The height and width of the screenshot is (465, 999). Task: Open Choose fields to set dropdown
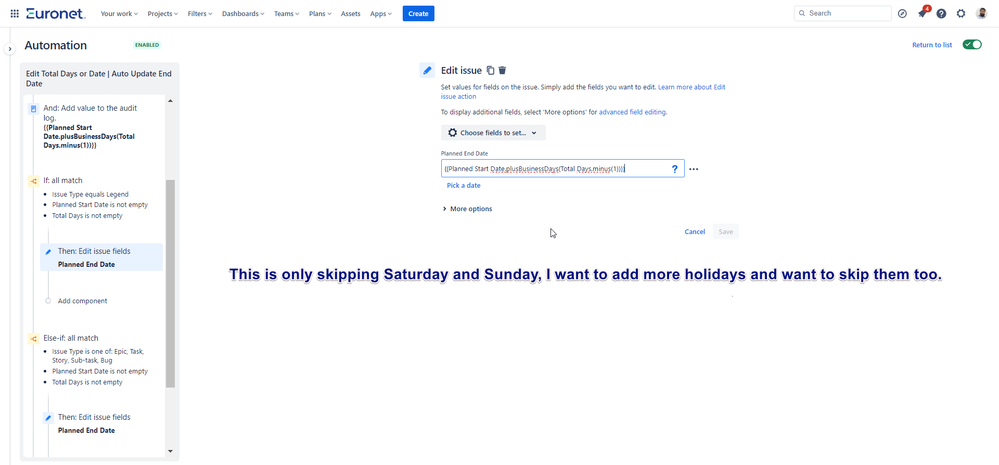(x=493, y=132)
